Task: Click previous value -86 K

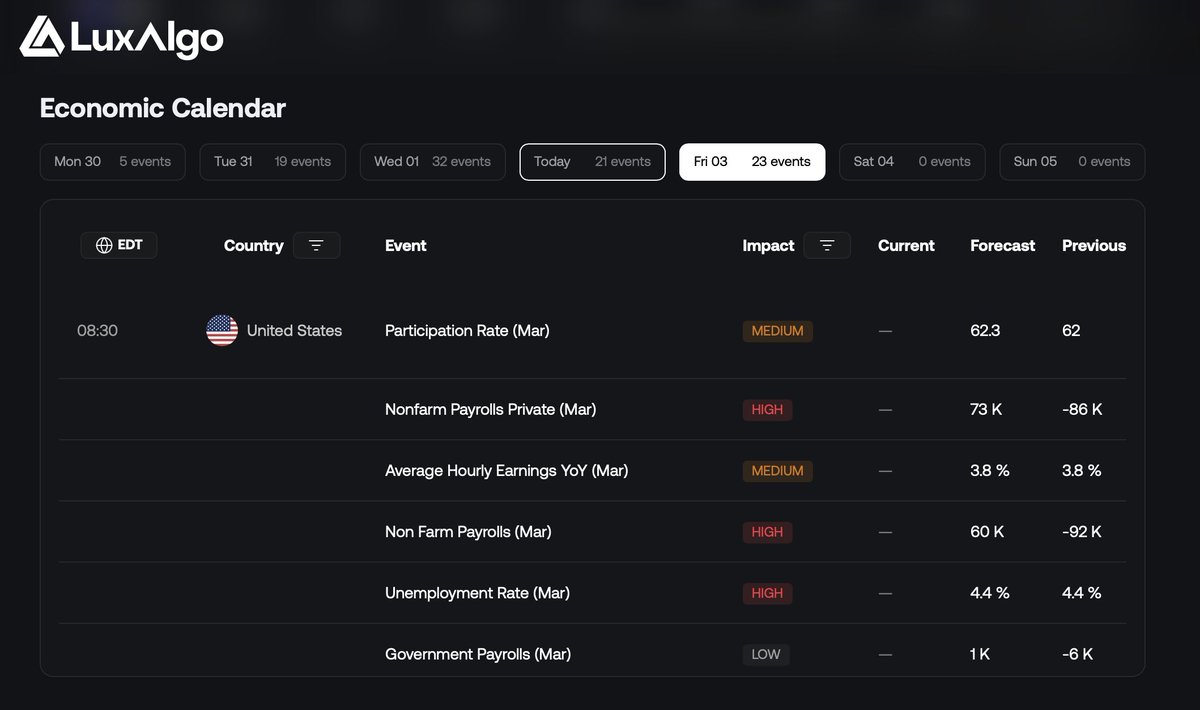Action: click(1082, 409)
